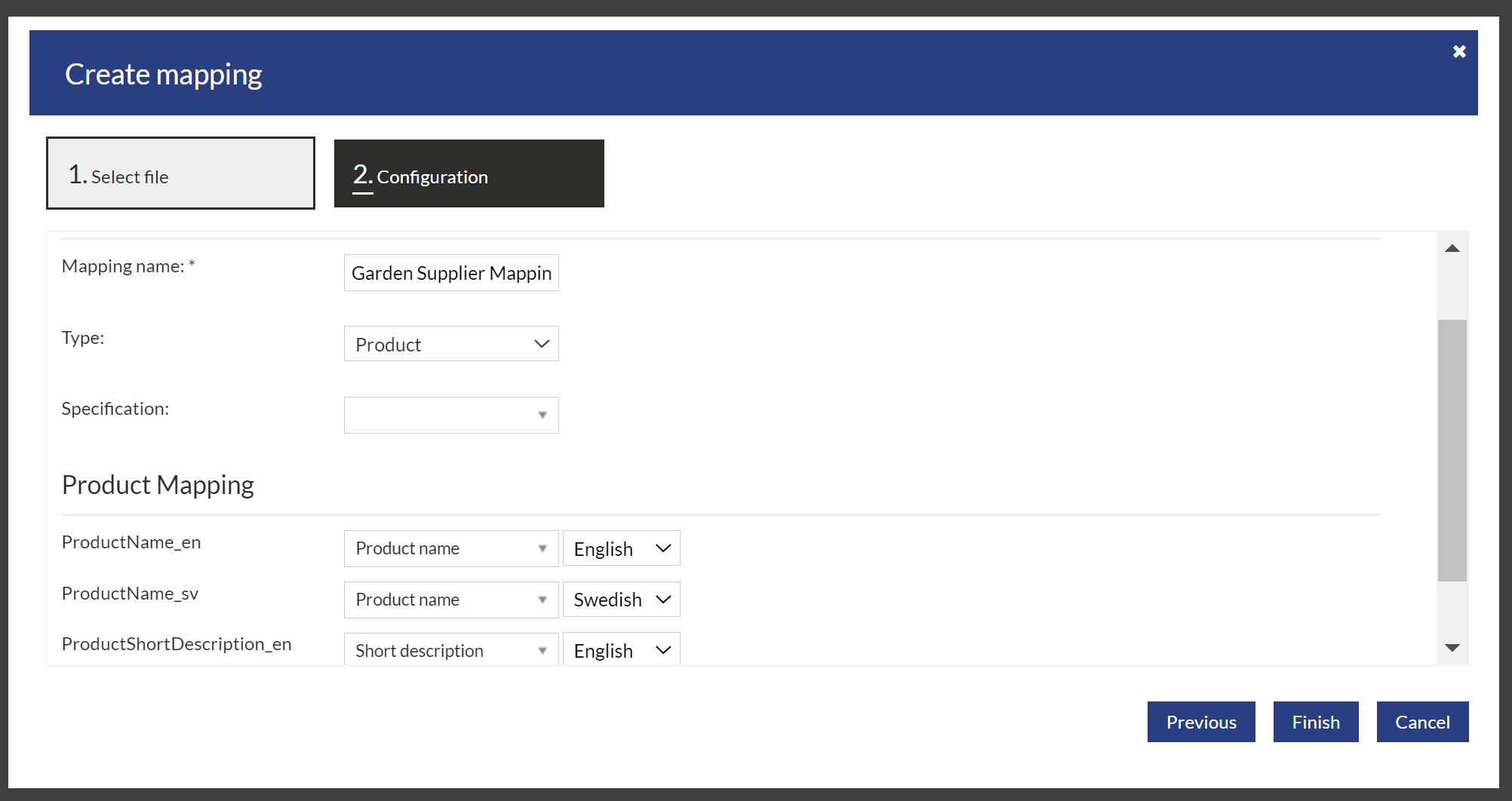
Task: Change the Swedish language dropdown
Action: tap(622, 600)
